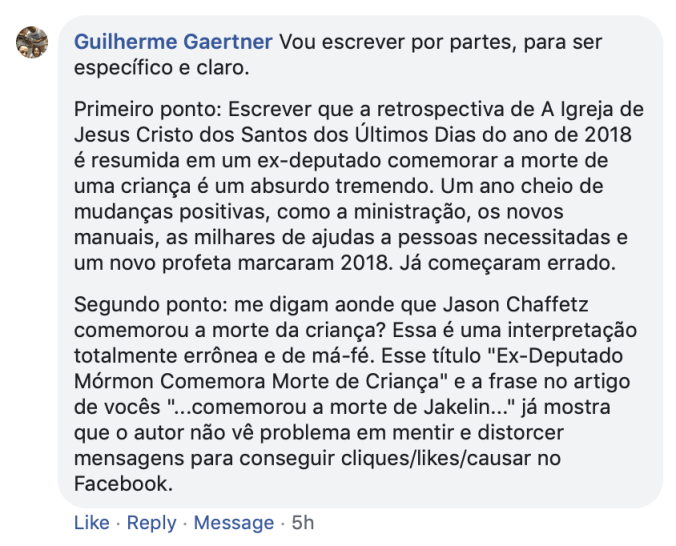Reply to the comment
676x546 pixels.
tap(151, 522)
